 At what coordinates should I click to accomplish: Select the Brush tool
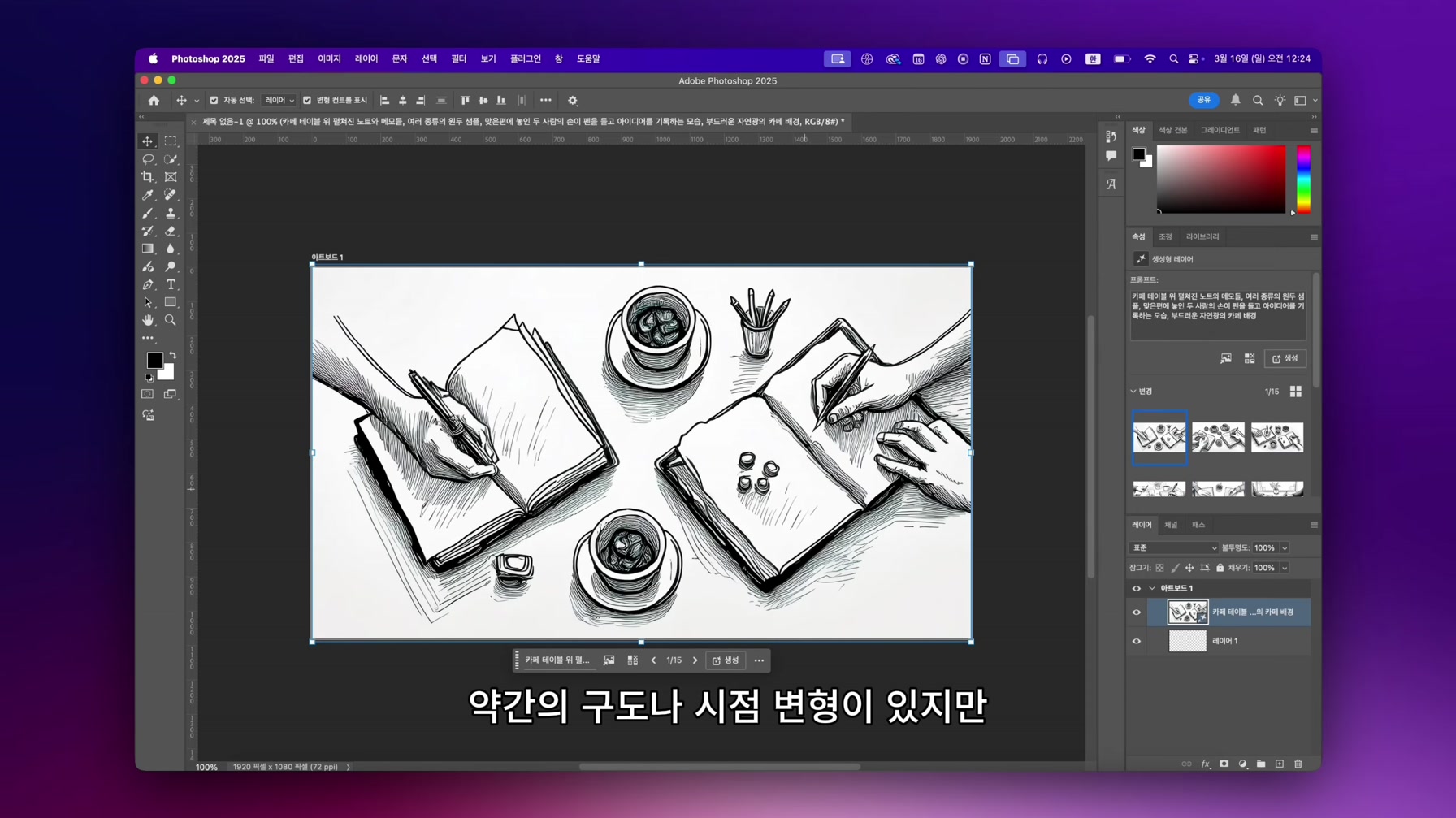[x=148, y=213]
